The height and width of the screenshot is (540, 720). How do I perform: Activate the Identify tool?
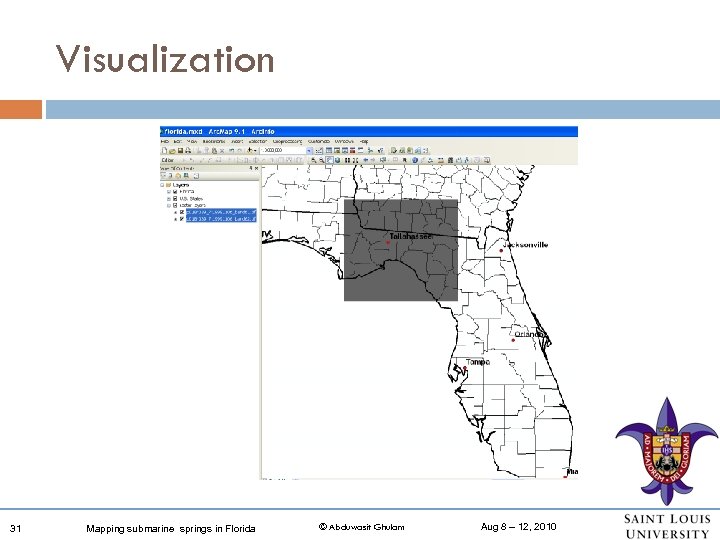(x=415, y=160)
